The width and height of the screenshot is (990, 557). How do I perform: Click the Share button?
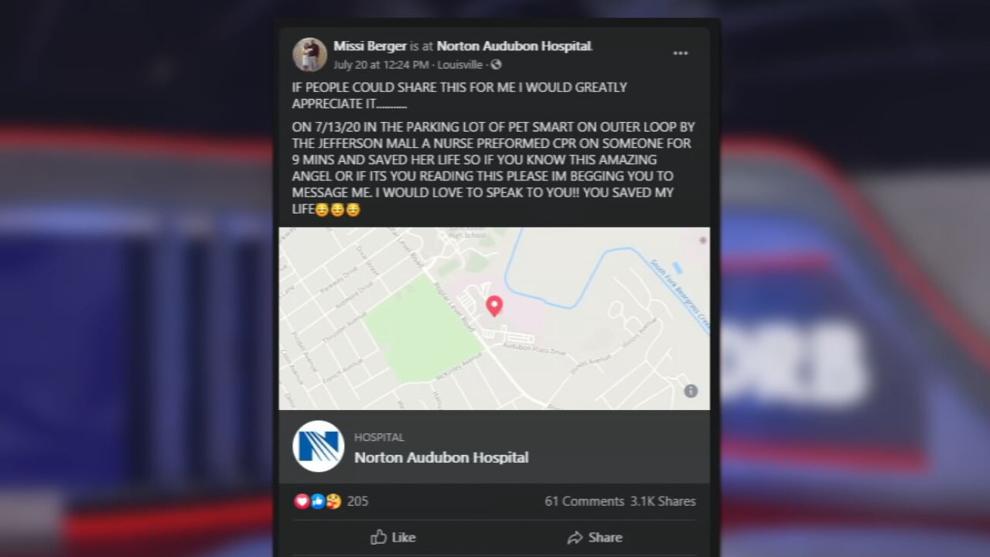595,537
